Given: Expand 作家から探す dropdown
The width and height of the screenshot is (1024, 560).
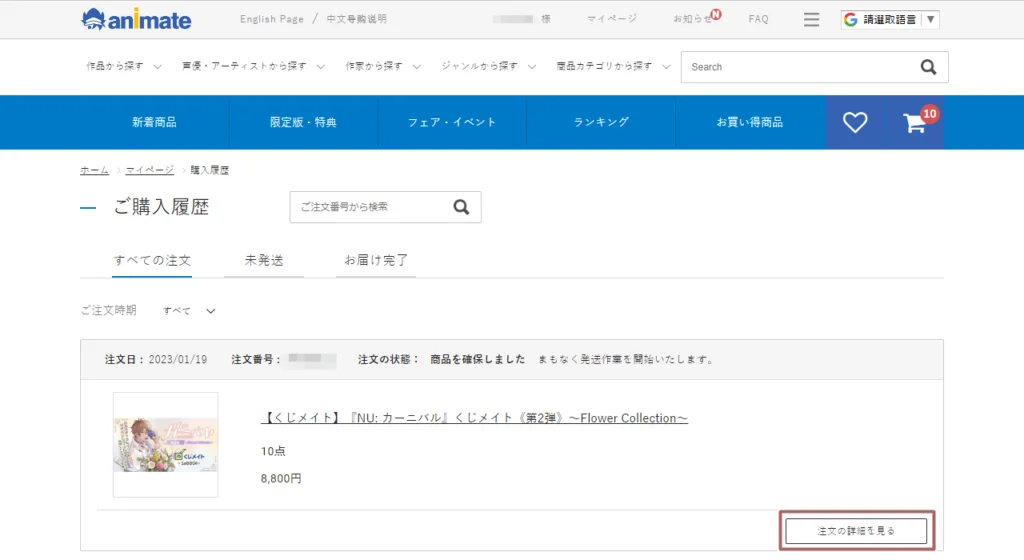Looking at the screenshot, I should click(383, 66).
